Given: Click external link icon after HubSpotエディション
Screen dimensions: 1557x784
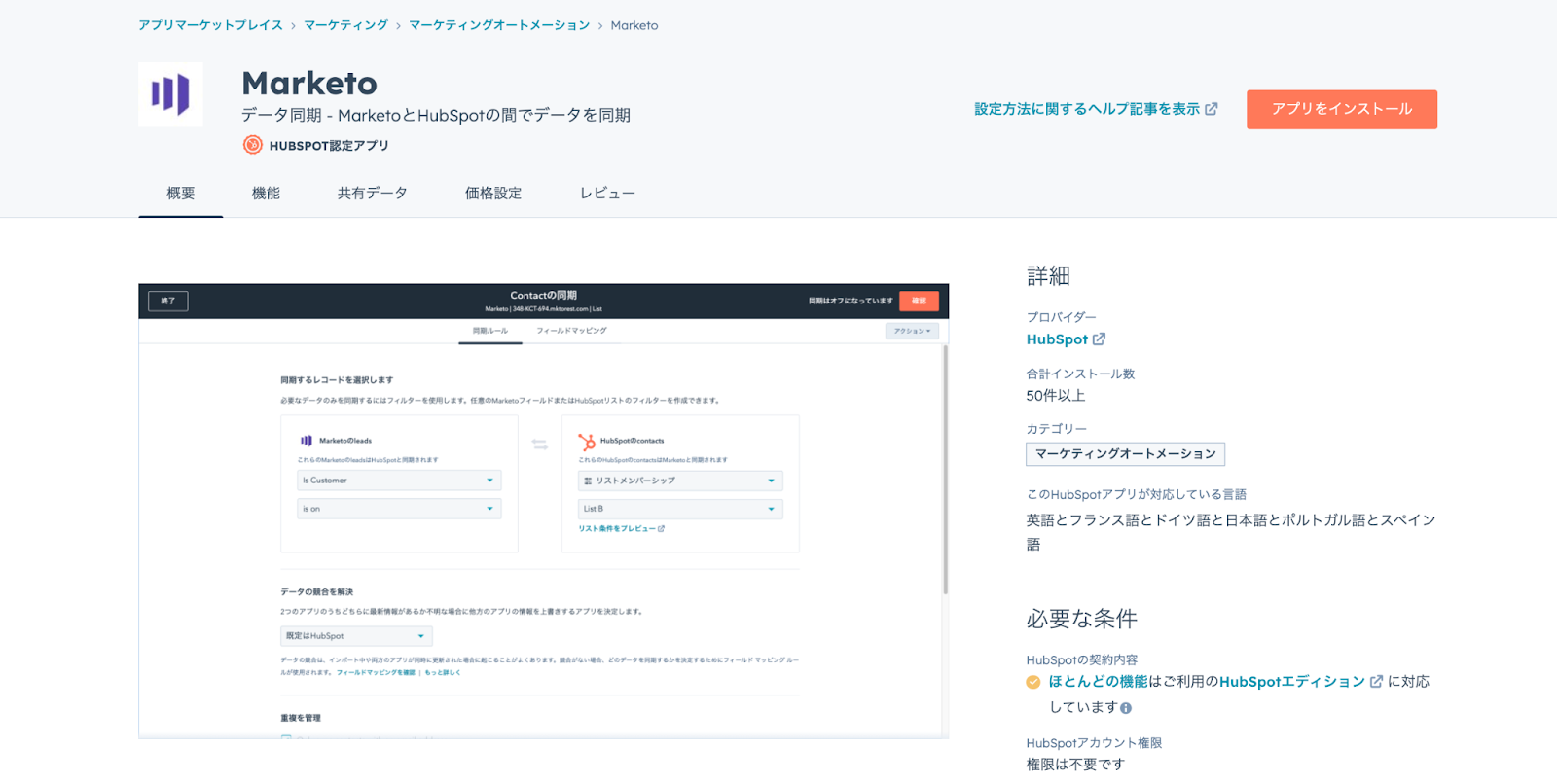Looking at the screenshot, I should point(1376,682).
